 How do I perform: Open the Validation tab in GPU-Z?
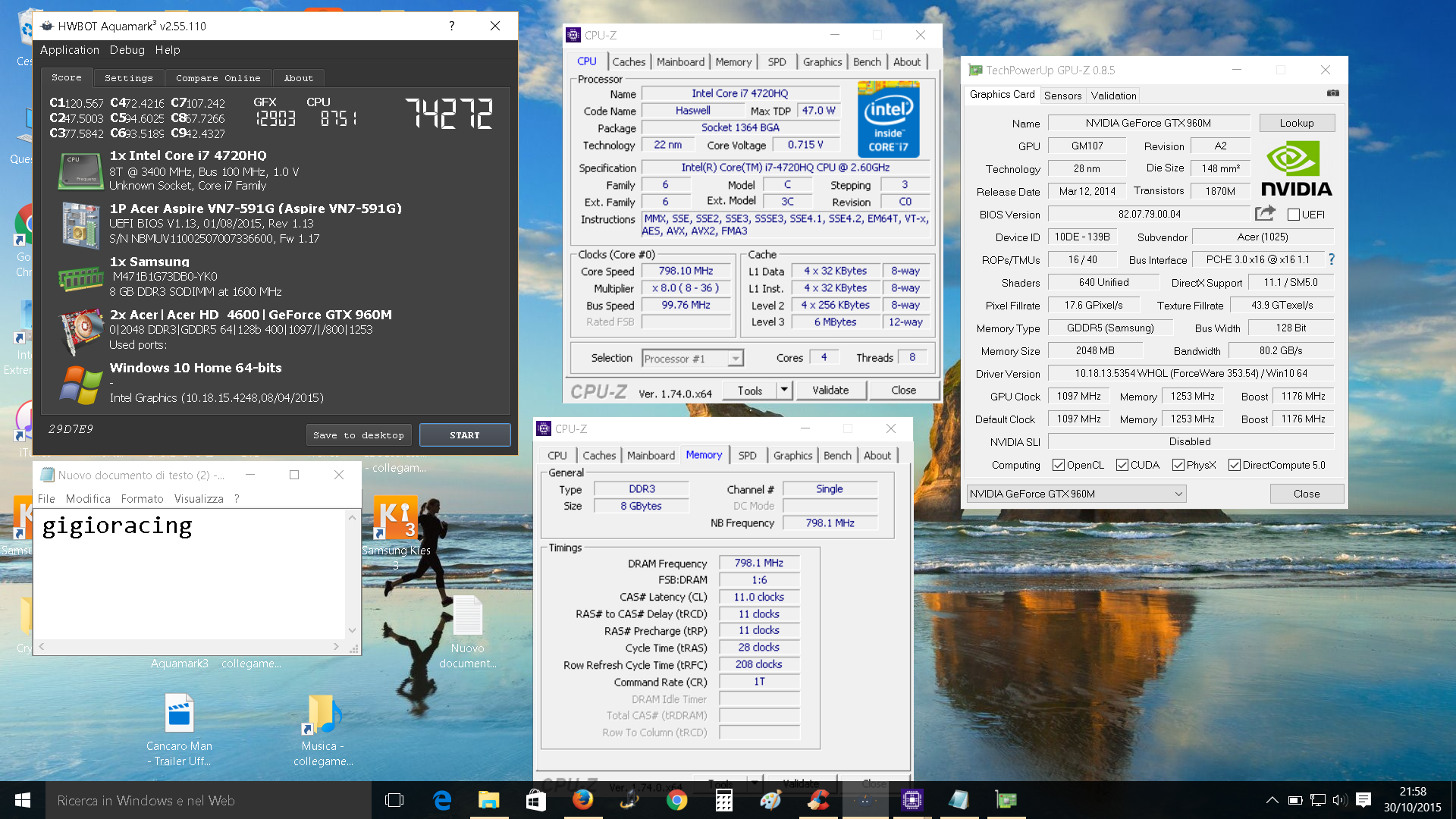[1113, 96]
